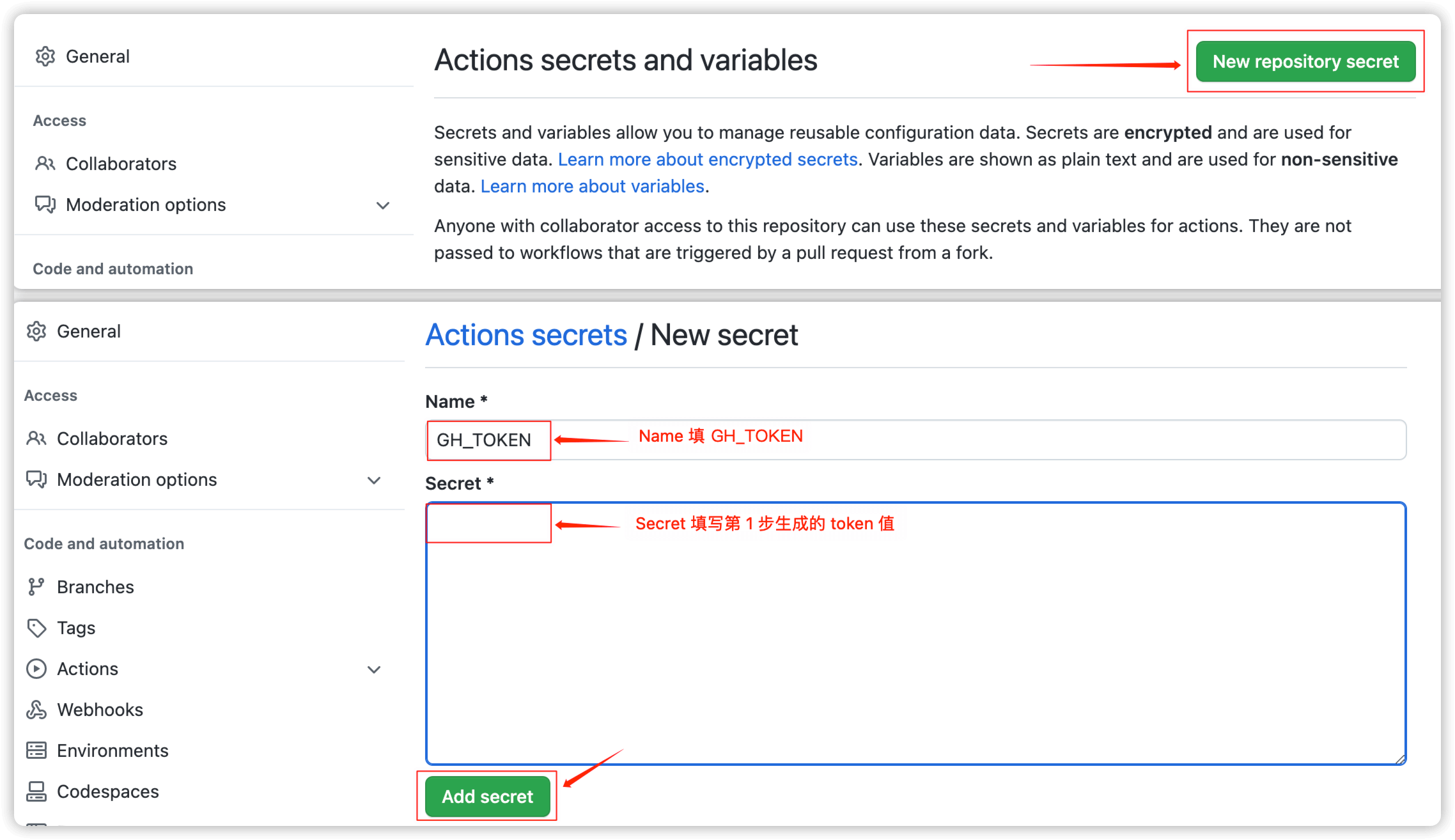Click the Actions play-circle icon
Viewport: 1455px width, 840px height.
pyautogui.click(x=36, y=669)
